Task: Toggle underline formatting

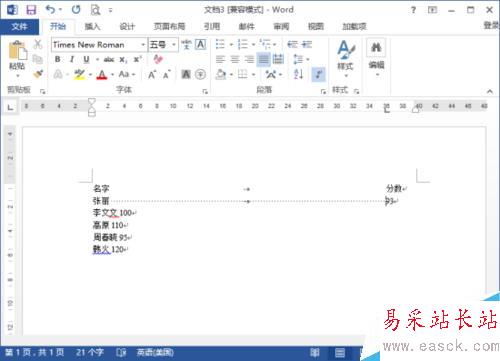Action: point(86,59)
